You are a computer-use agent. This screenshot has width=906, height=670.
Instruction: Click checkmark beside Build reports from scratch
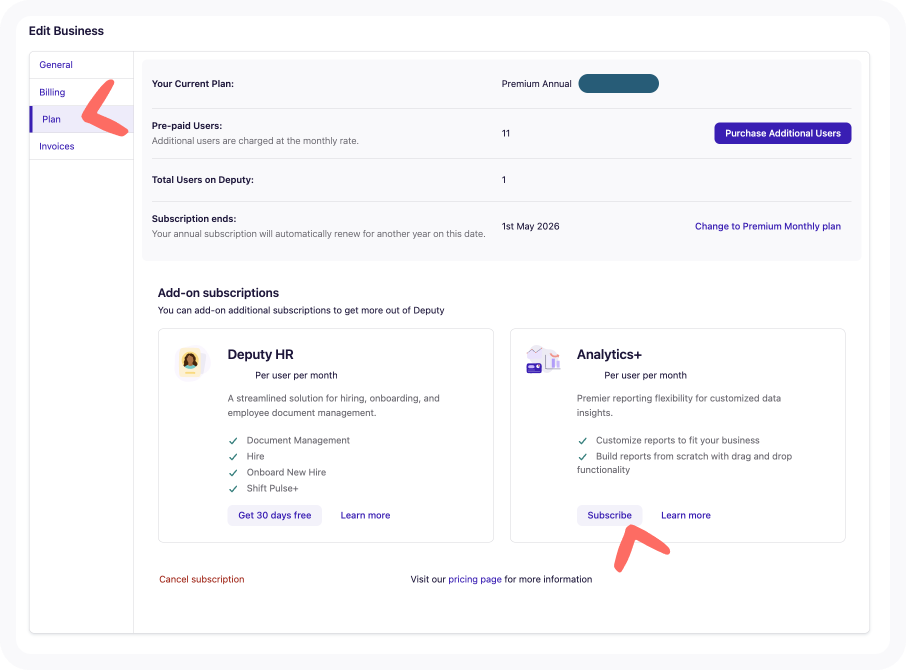pos(582,457)
